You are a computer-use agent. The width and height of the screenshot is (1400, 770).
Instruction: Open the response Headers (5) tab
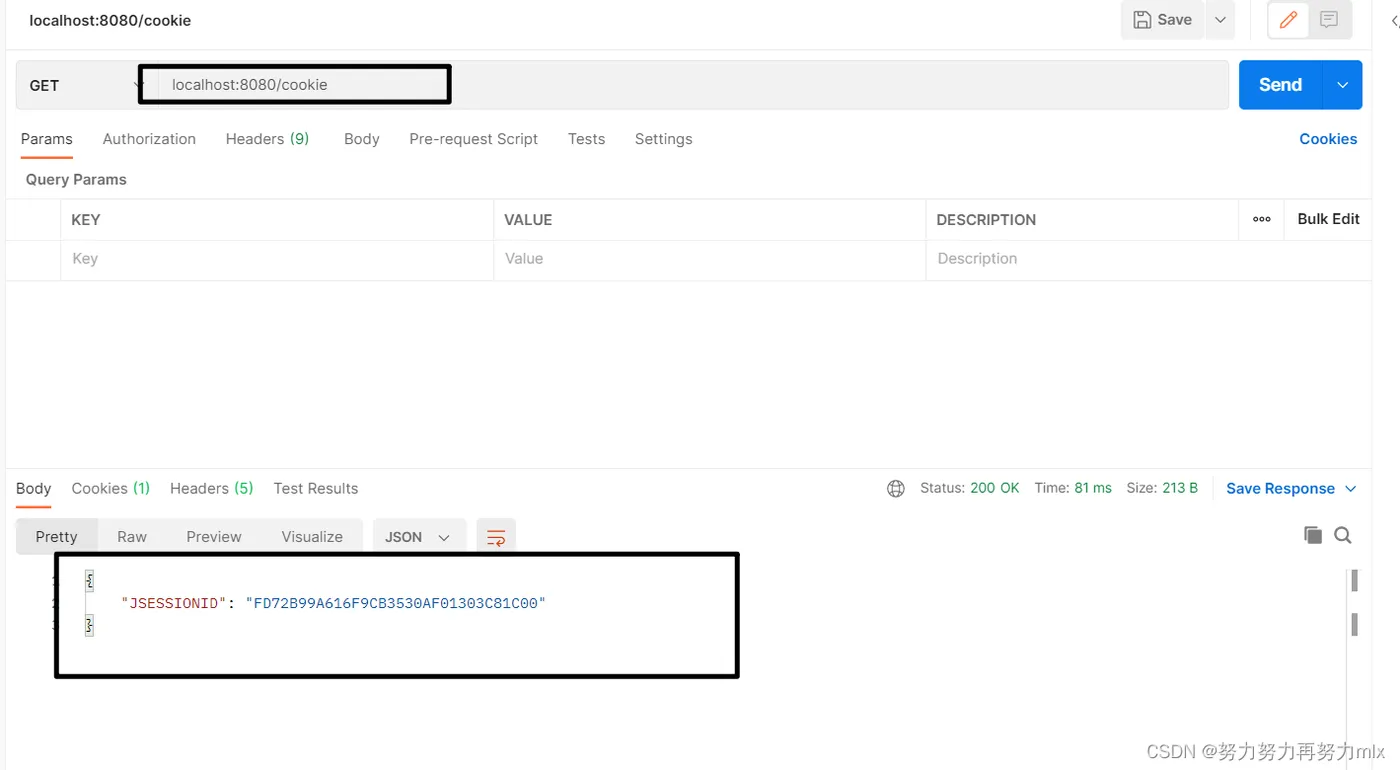pyautogui.click(x=211, y=488)
